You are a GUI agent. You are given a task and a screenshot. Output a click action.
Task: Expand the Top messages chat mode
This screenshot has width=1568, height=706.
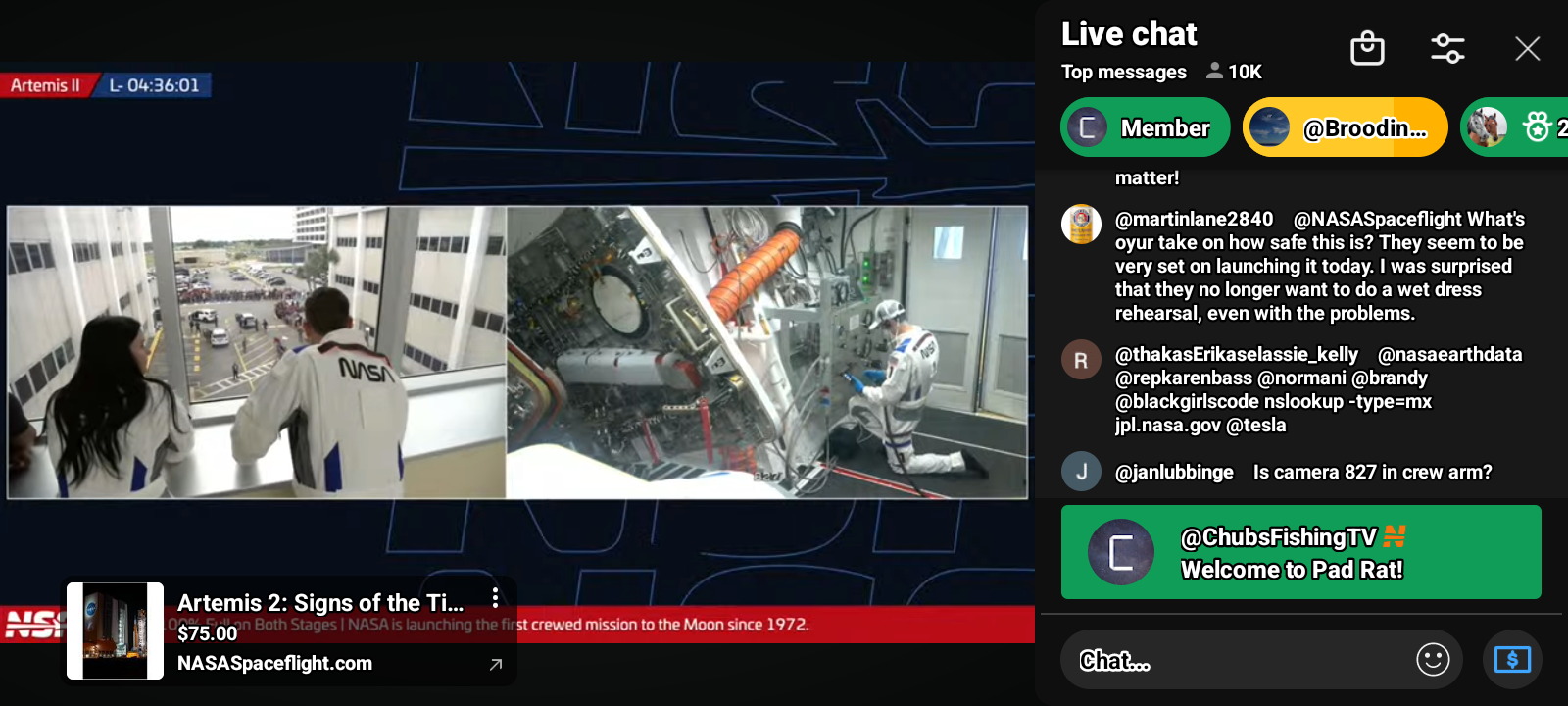pos(1123,72)
